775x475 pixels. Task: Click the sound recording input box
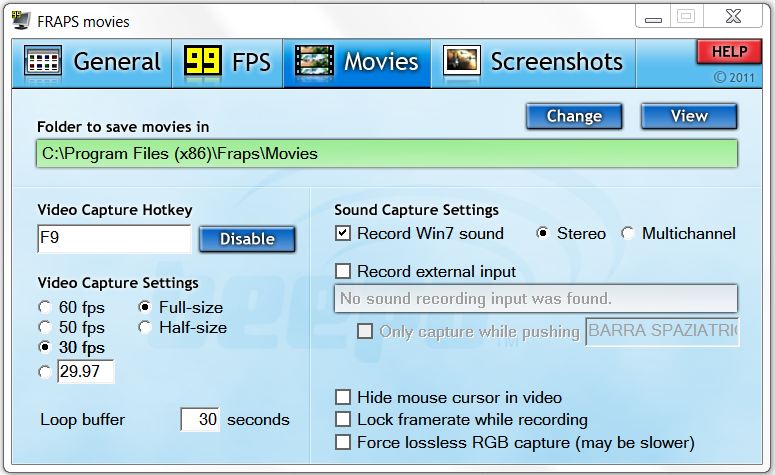click(536, 299)
